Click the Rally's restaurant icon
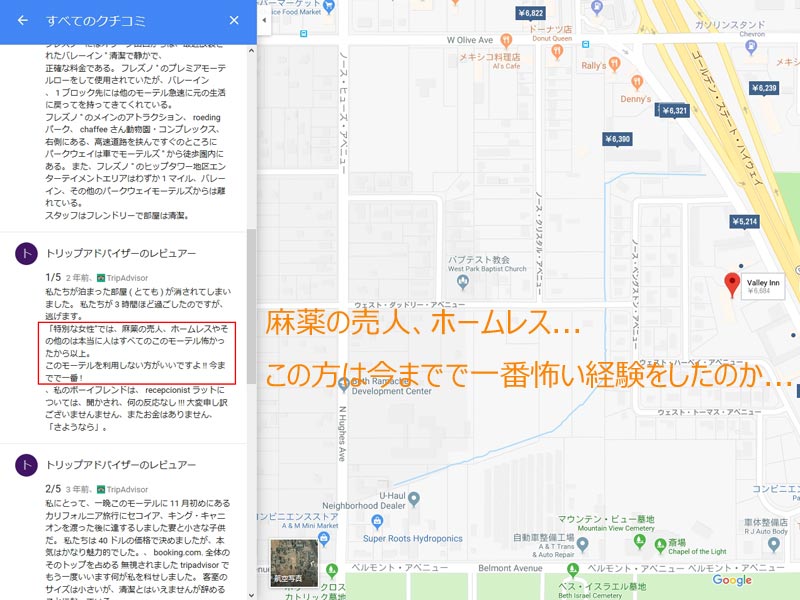 614,64
